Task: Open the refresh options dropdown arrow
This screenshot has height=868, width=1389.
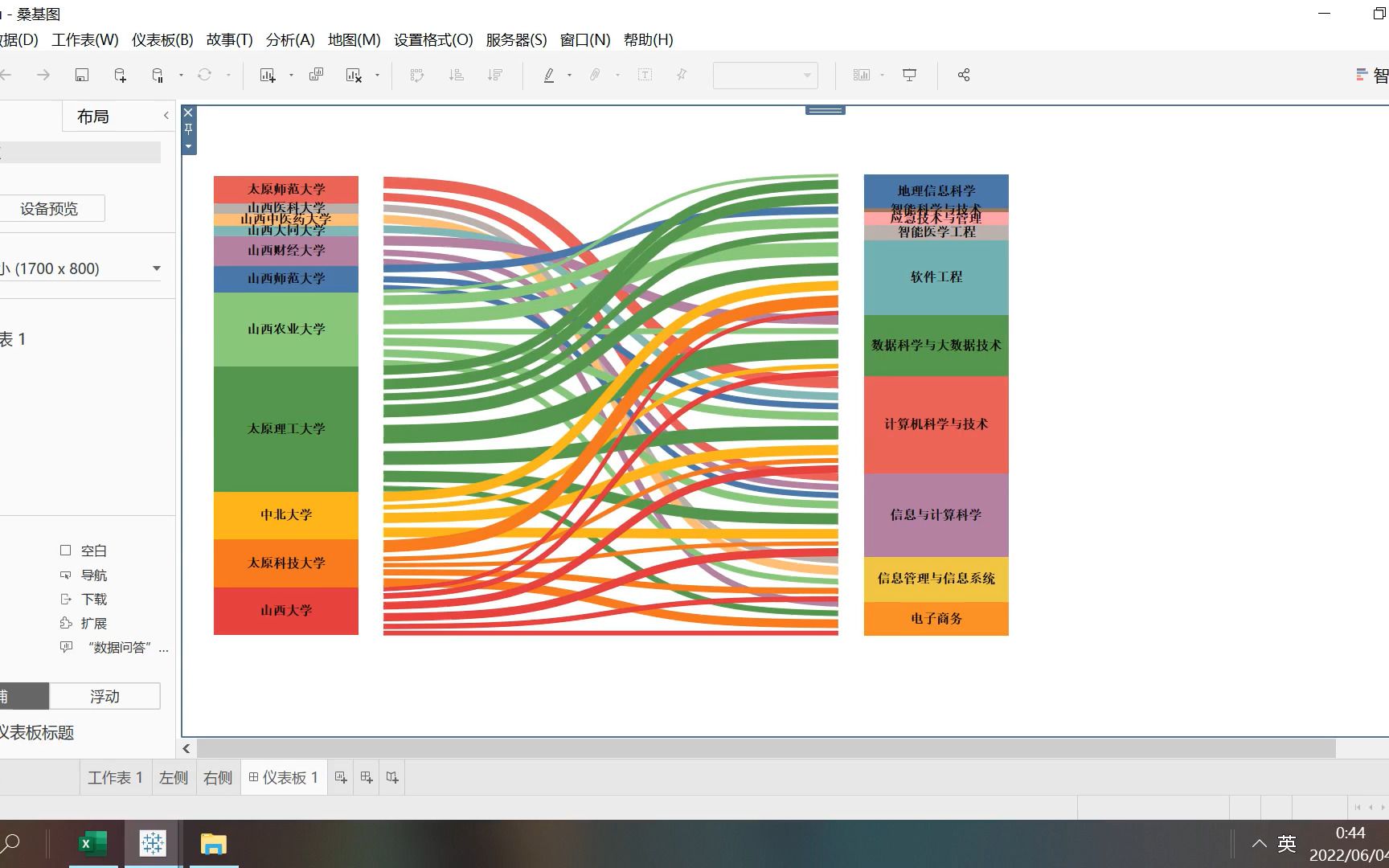Action: point(228,75)
